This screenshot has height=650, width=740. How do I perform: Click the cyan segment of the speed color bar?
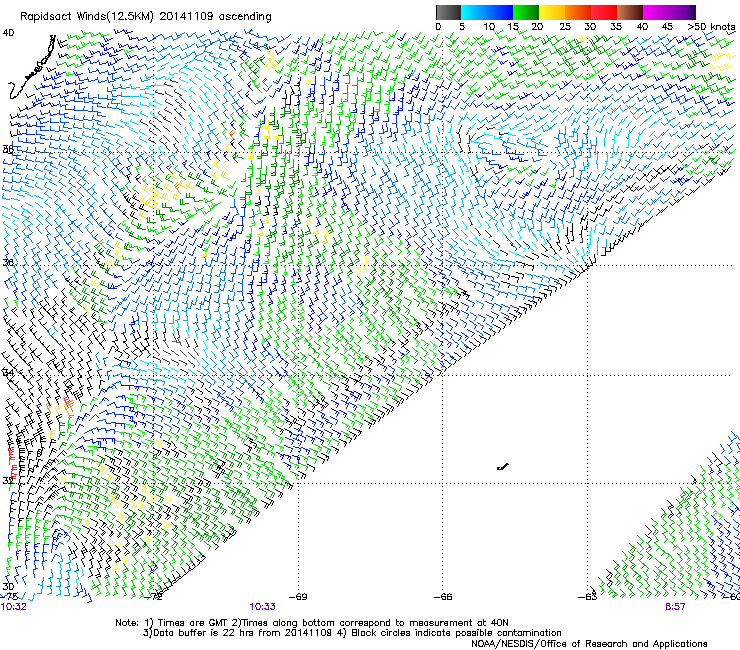click(x=474, y=12)
